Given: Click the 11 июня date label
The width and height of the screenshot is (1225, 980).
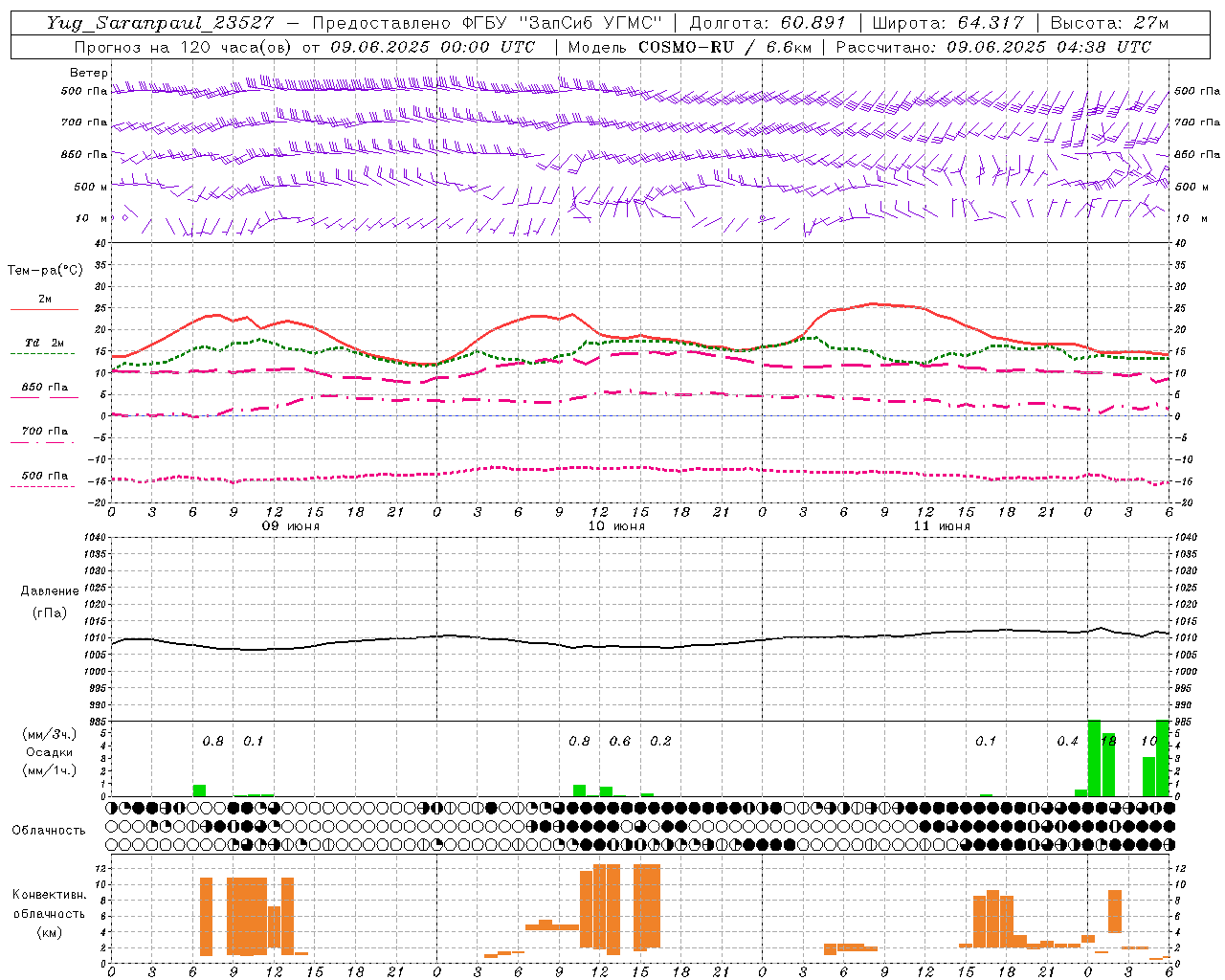Looking at the screenshot, I should point(942,526).
